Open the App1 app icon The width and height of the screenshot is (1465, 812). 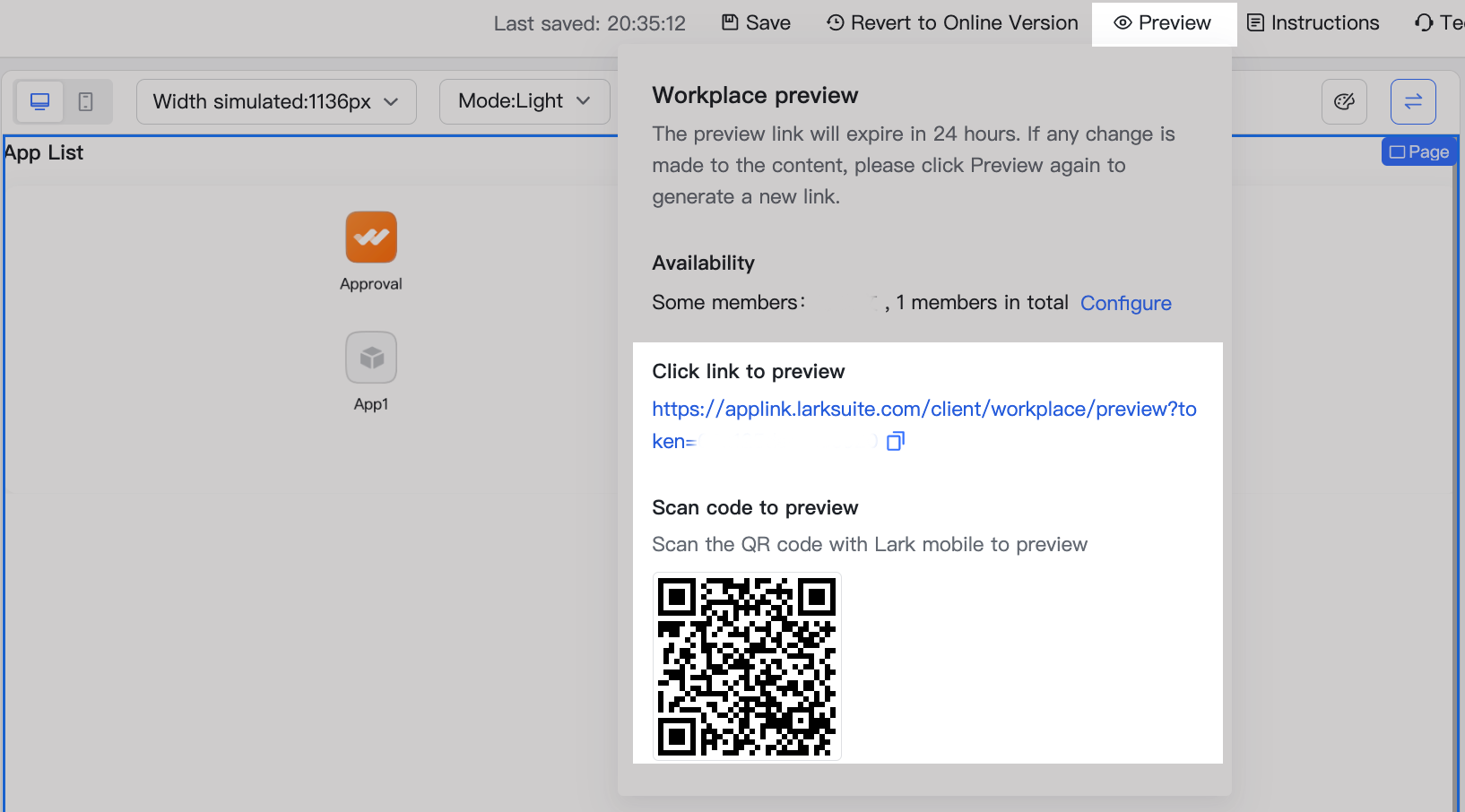tap(371, 358)
